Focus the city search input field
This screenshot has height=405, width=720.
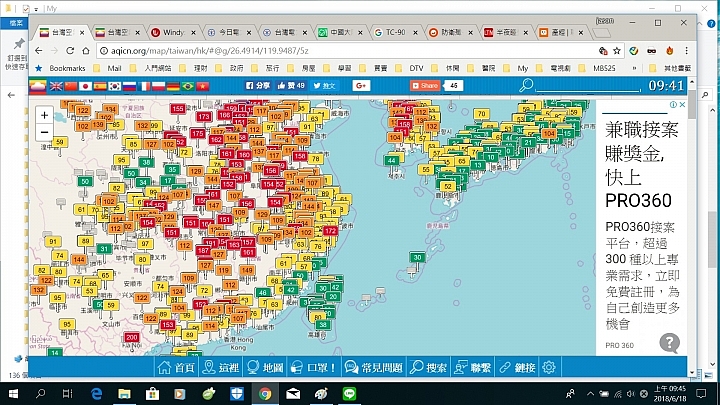point(588,86)
